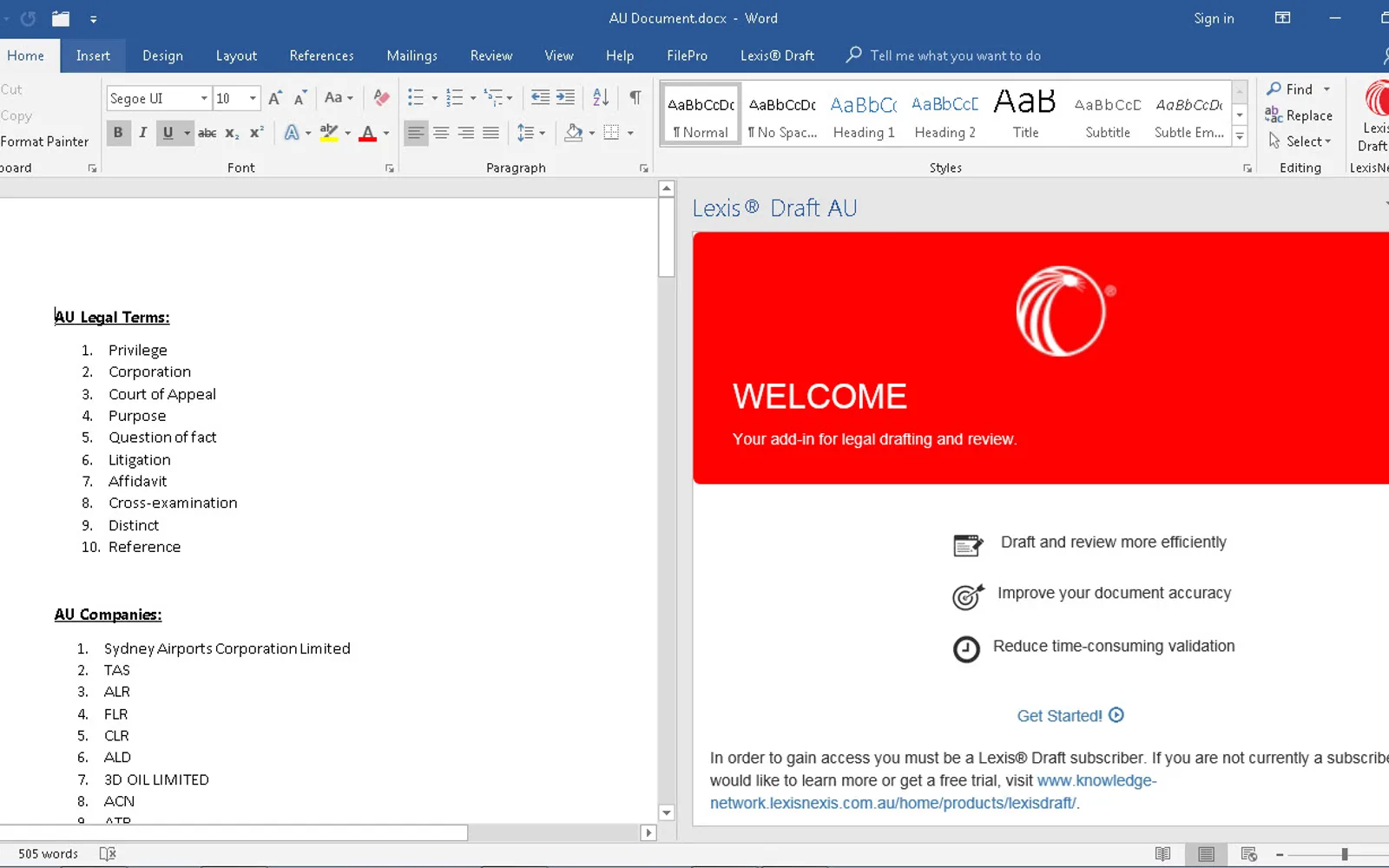Click the Text Effects icon
The width and height of the screenshot is (1389, 868).
click(x=292, y=133)
